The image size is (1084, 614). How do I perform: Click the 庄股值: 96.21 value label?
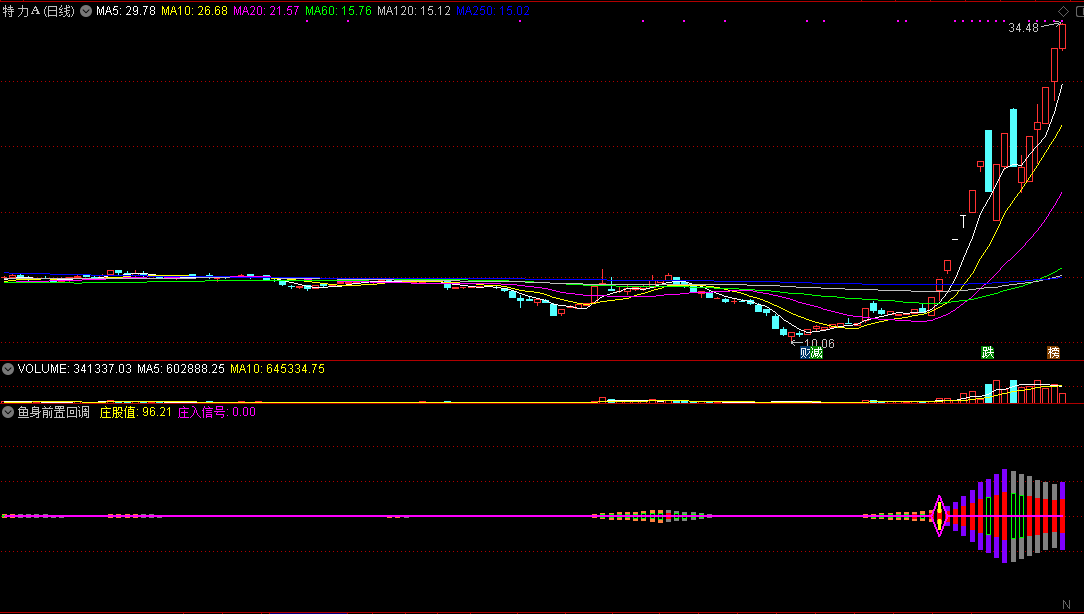point(136,412)
